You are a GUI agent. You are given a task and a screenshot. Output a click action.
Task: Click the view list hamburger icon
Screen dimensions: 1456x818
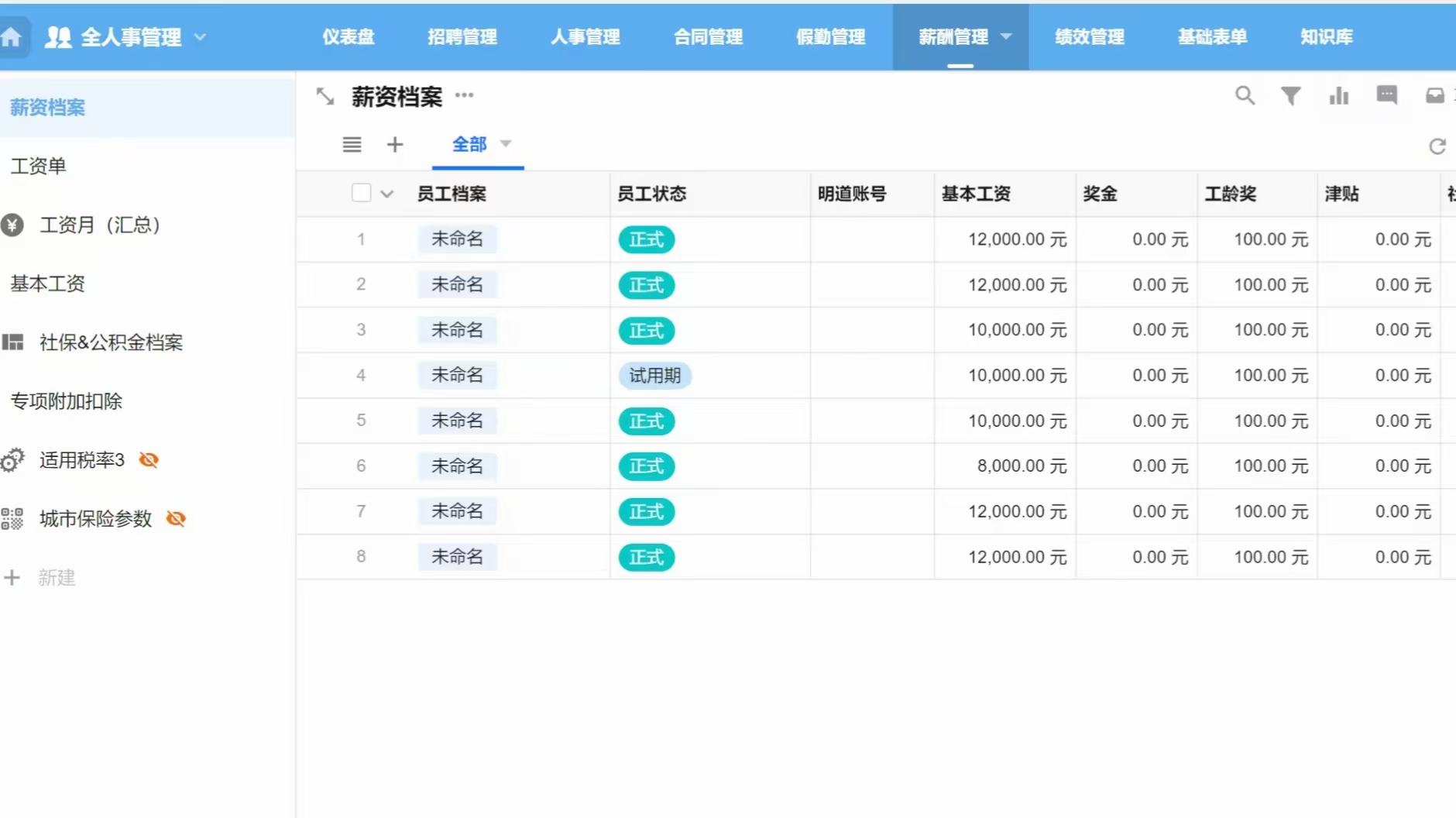tap(352, 144)
